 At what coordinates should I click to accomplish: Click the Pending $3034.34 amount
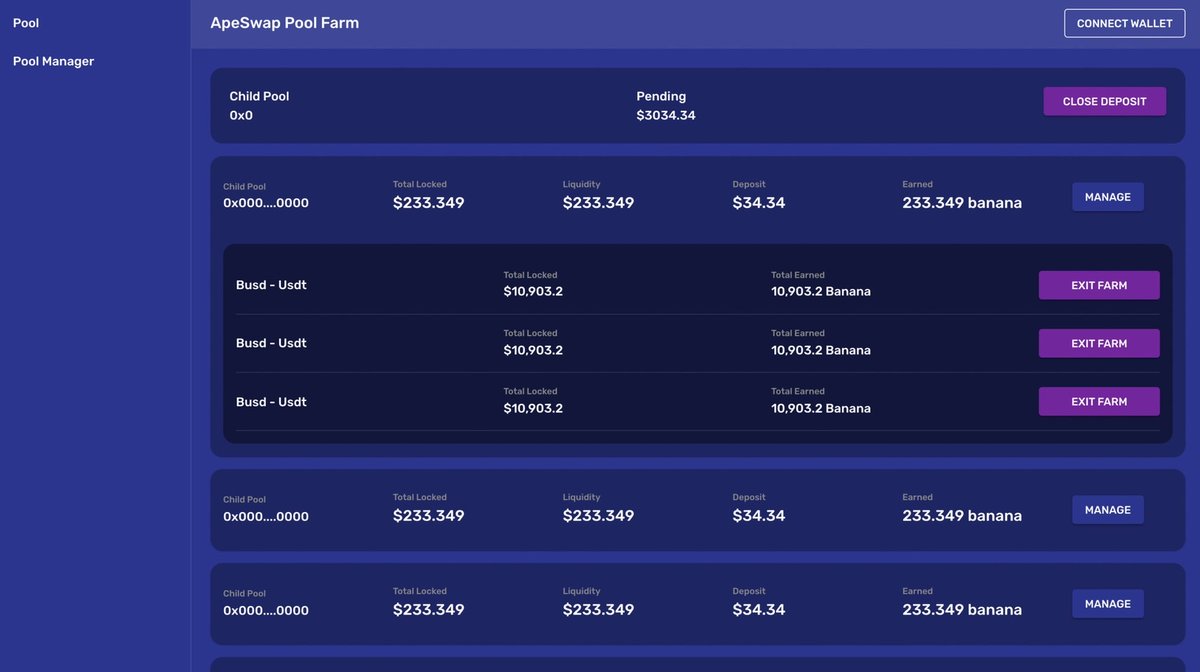pos(666,115)
